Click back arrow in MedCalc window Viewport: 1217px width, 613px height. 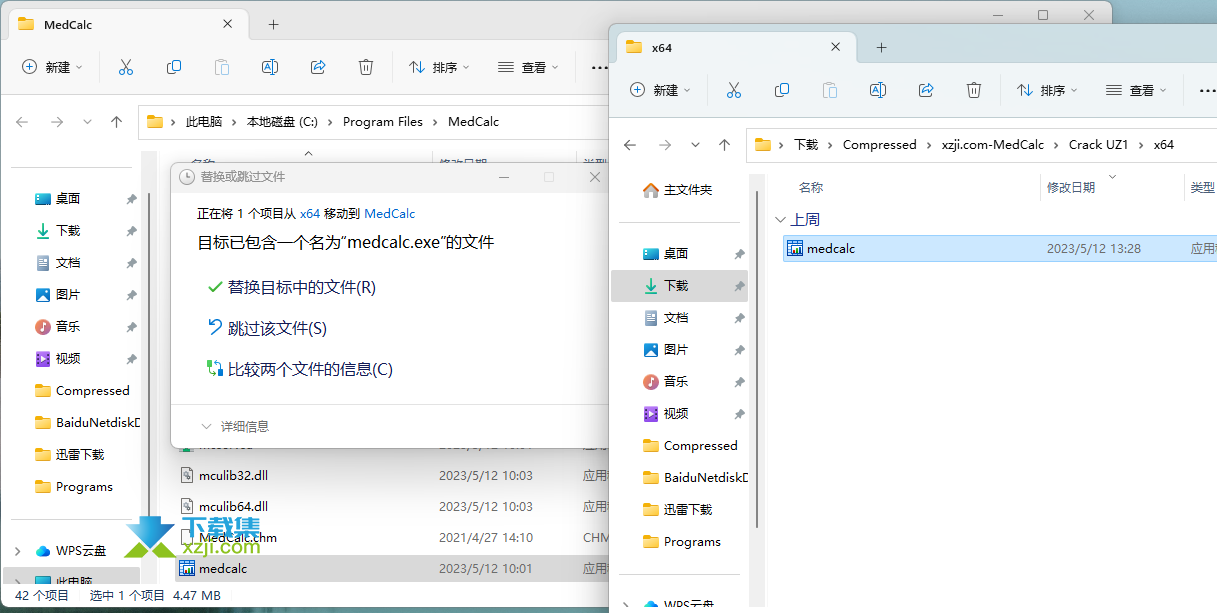pos(22,122)
